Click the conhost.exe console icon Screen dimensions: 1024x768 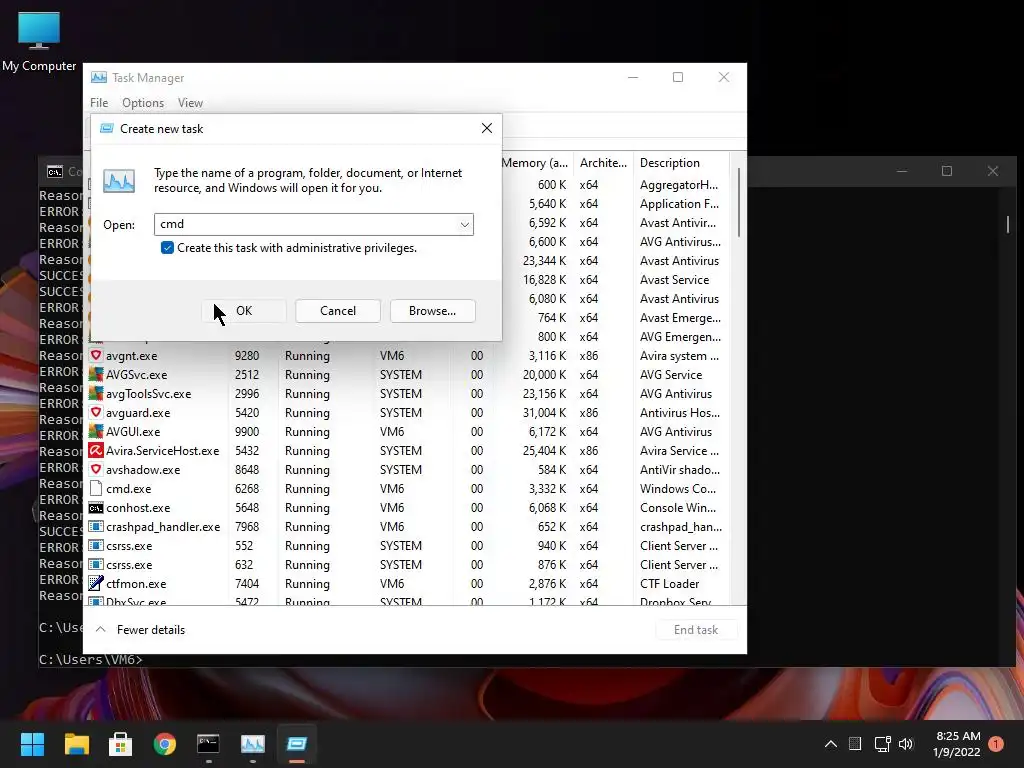[x=96, y=507]
